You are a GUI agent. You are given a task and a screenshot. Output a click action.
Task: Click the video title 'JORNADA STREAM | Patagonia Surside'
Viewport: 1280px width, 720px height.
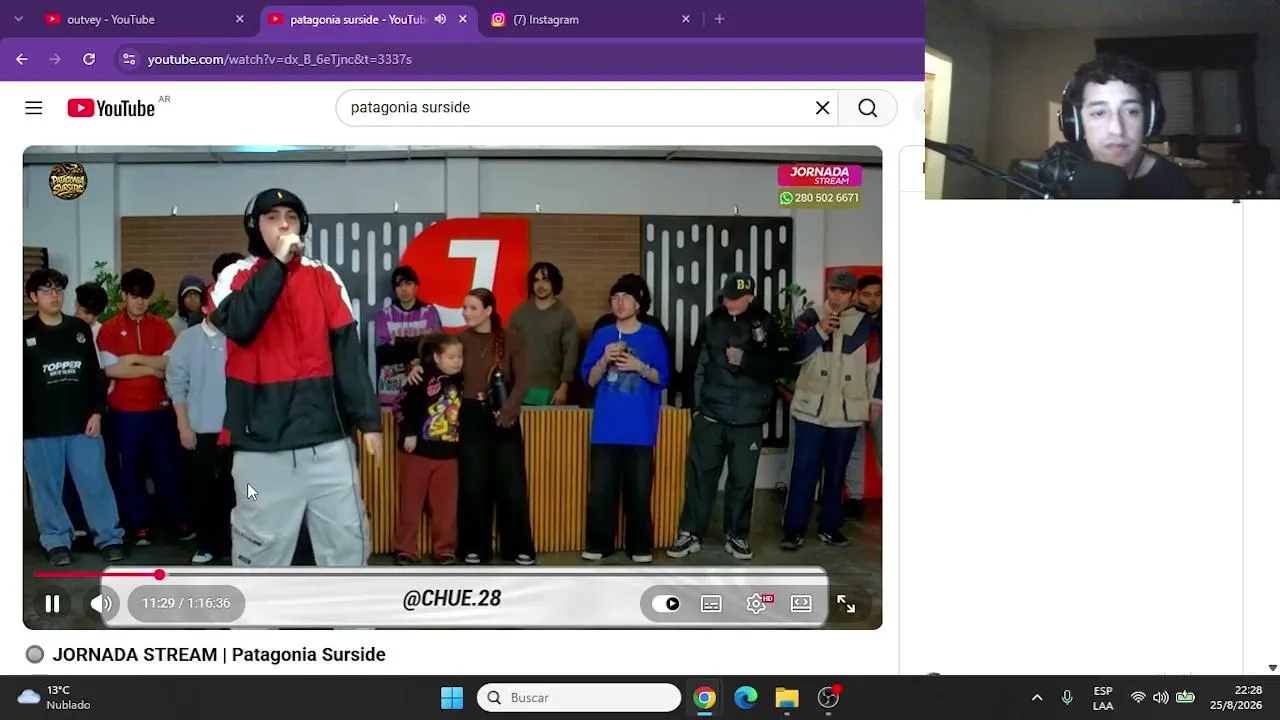click(x=219, y=654)
